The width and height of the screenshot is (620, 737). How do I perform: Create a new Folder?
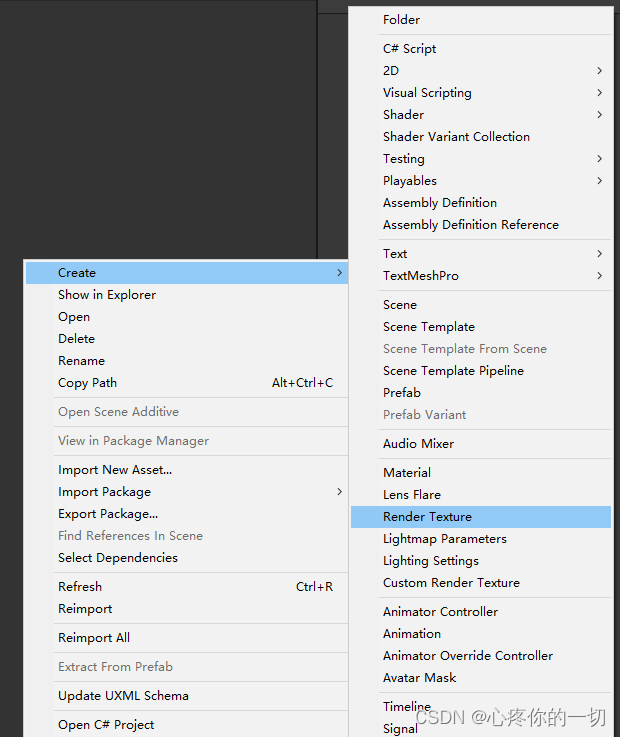402,20
